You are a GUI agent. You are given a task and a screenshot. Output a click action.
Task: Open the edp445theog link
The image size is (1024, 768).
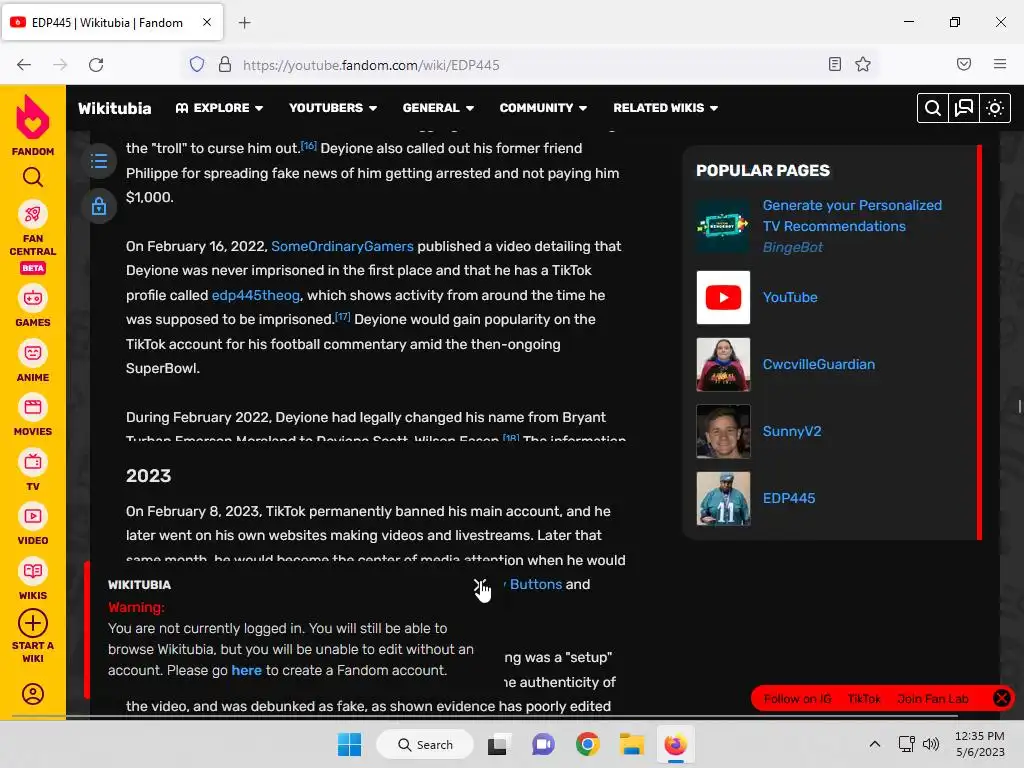tap(256, 295)
